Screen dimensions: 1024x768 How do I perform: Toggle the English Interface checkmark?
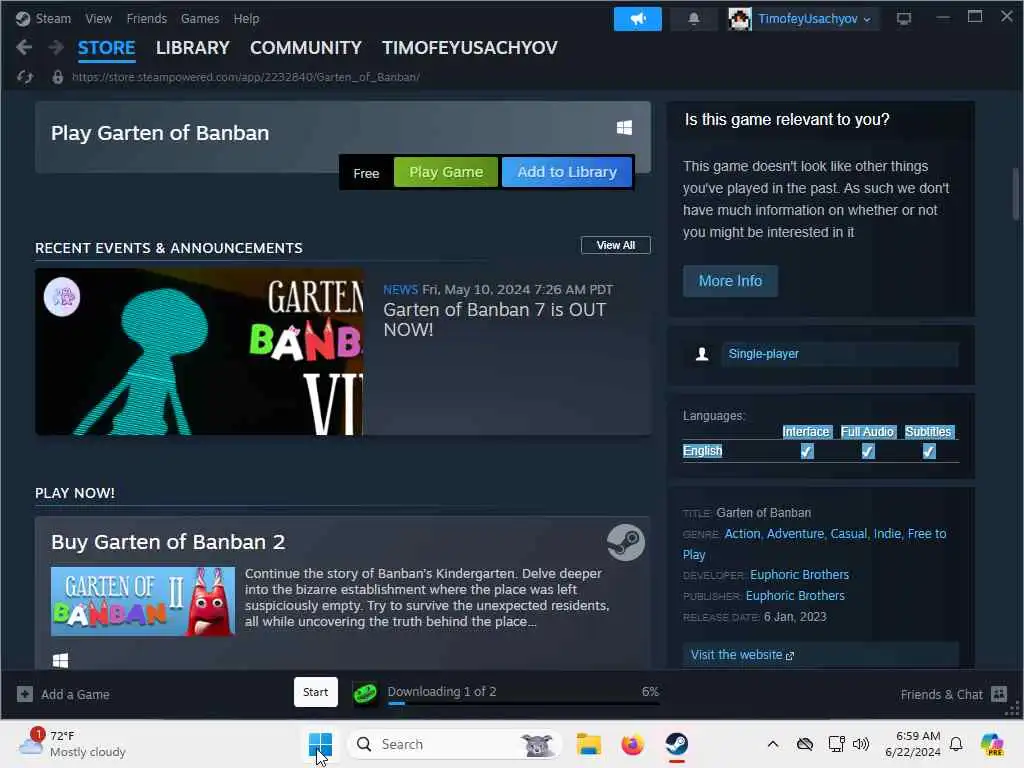pyautogui.click(x=807, y=451)
